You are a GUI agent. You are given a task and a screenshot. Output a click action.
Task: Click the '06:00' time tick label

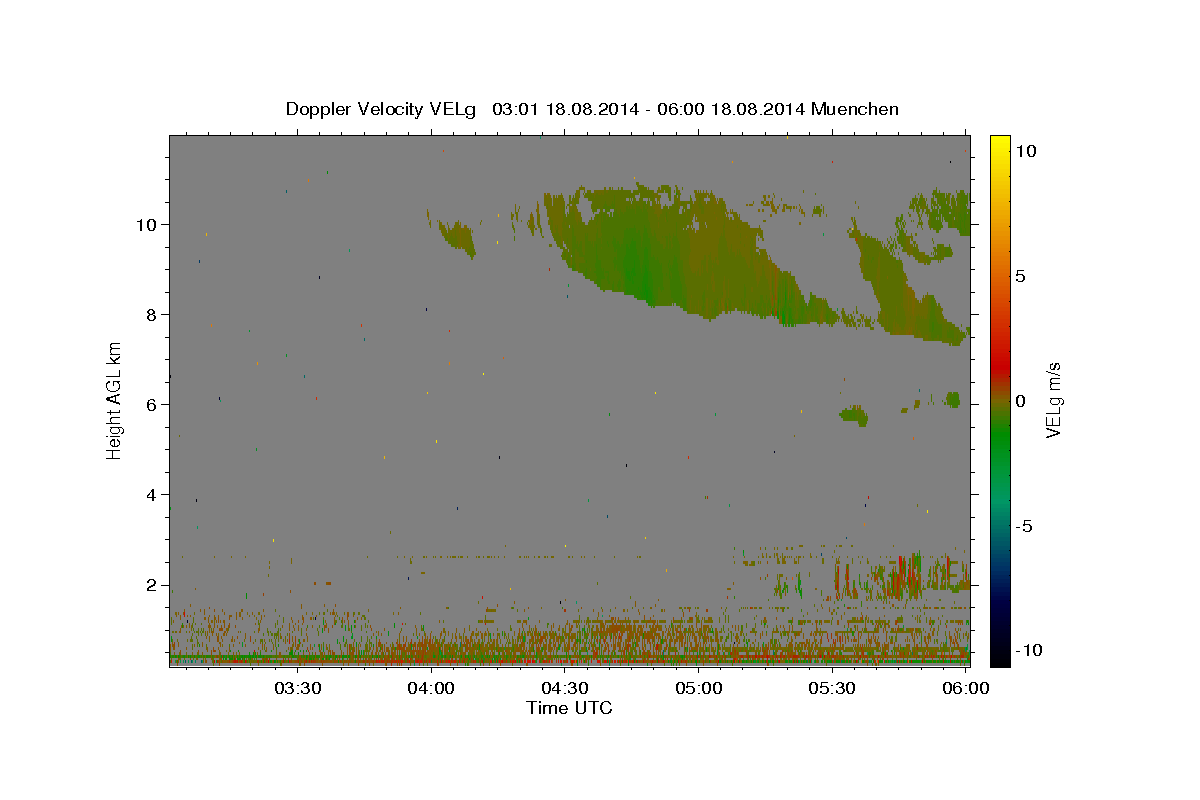click(965, 688)
